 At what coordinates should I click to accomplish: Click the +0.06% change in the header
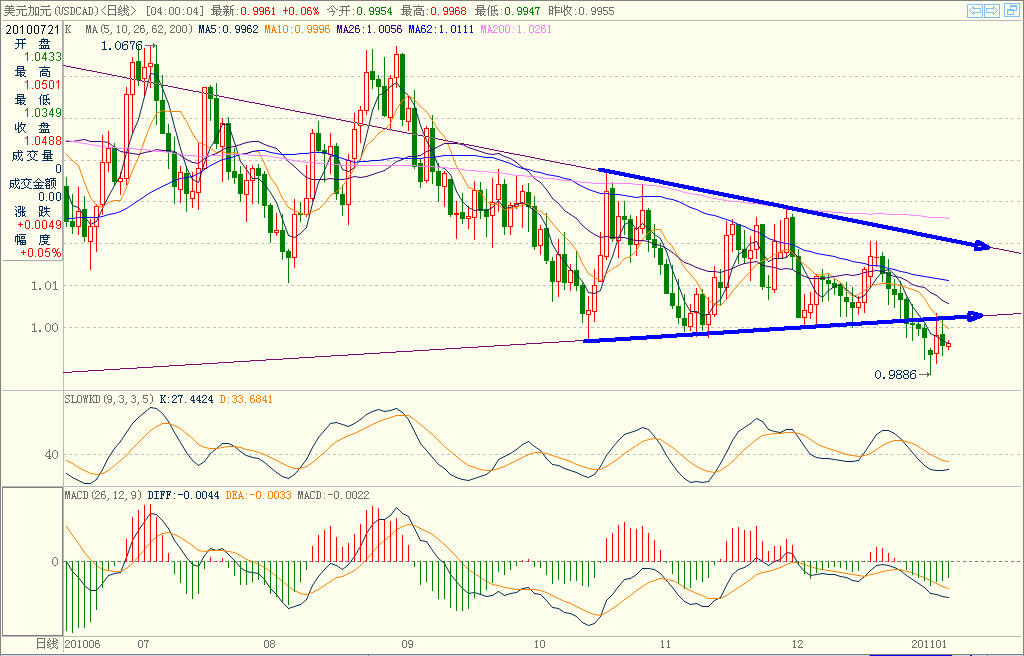click(x=300, y=11)
